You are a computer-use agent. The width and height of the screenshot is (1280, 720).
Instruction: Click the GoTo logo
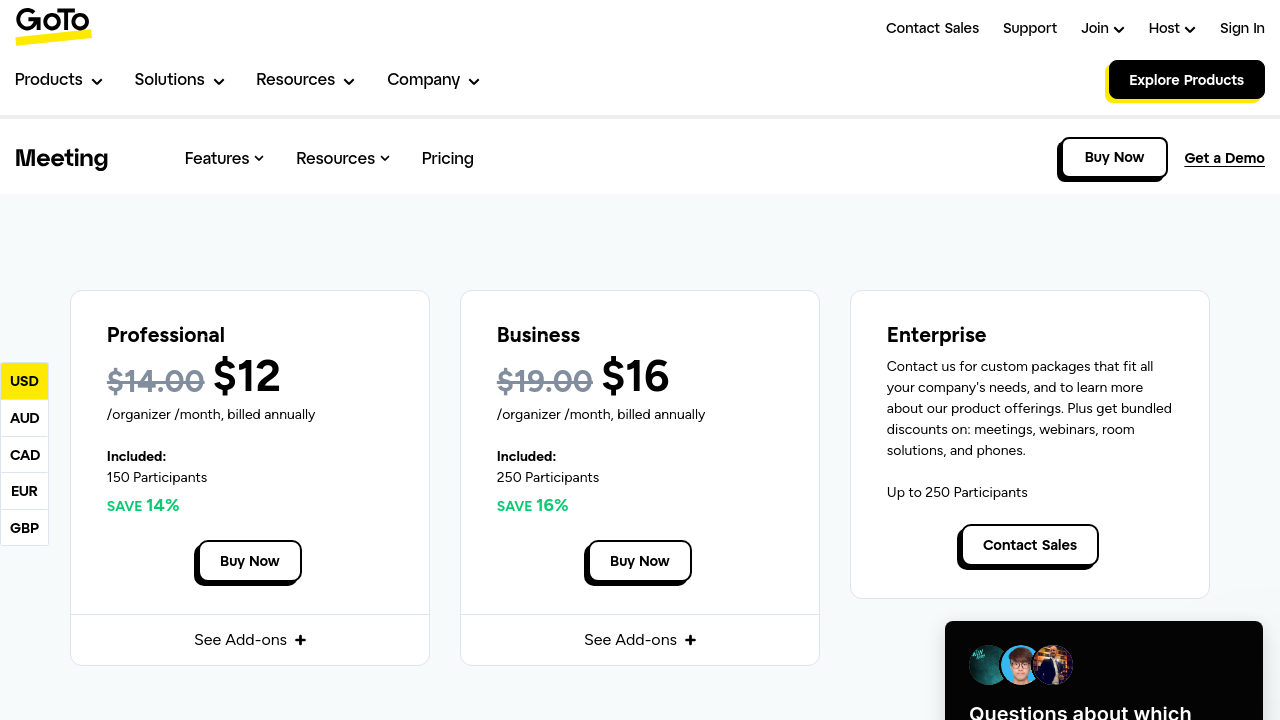(x=53, y=25)
